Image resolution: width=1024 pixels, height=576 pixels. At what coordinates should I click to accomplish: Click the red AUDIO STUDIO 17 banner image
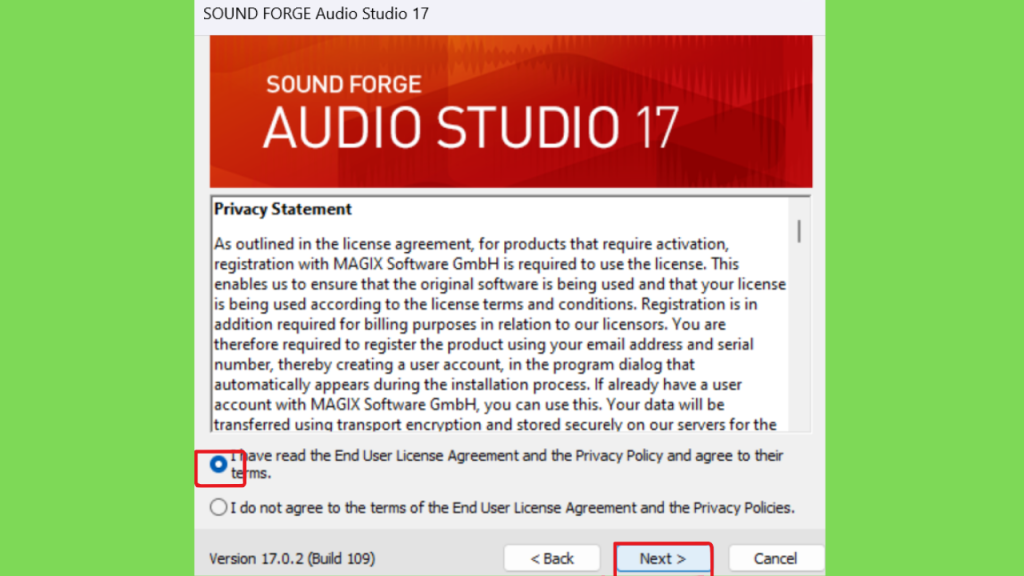pos(511,112)
